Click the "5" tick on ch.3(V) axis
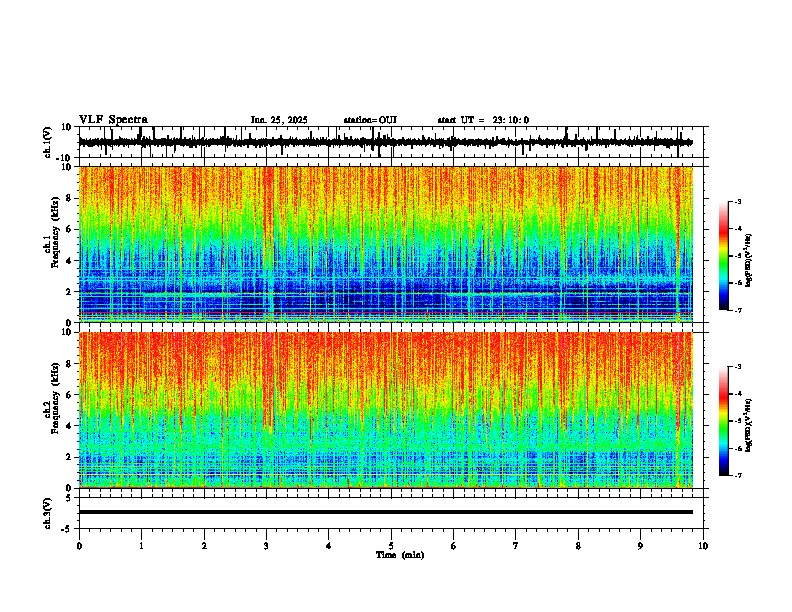 coord(69,498)
